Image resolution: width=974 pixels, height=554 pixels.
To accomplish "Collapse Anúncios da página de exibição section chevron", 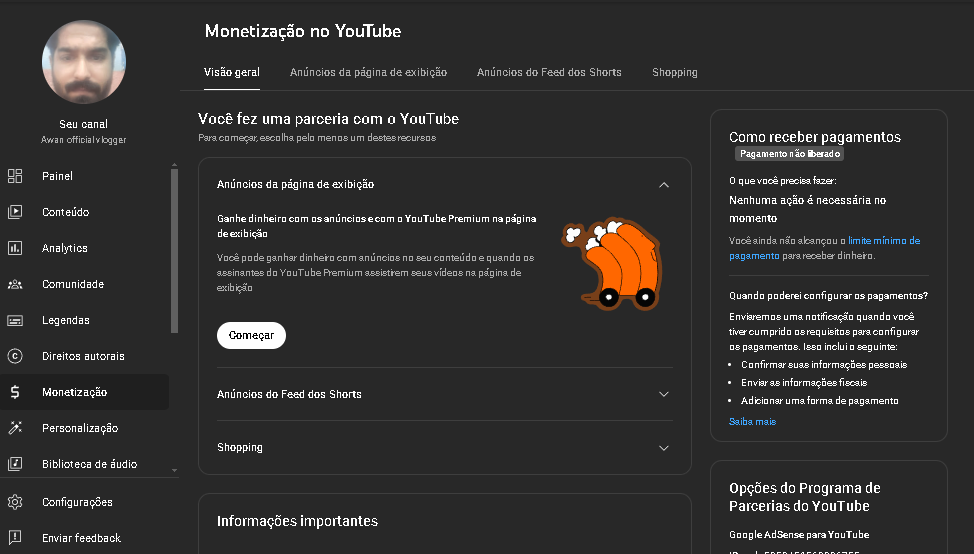I will coord(663,184).
